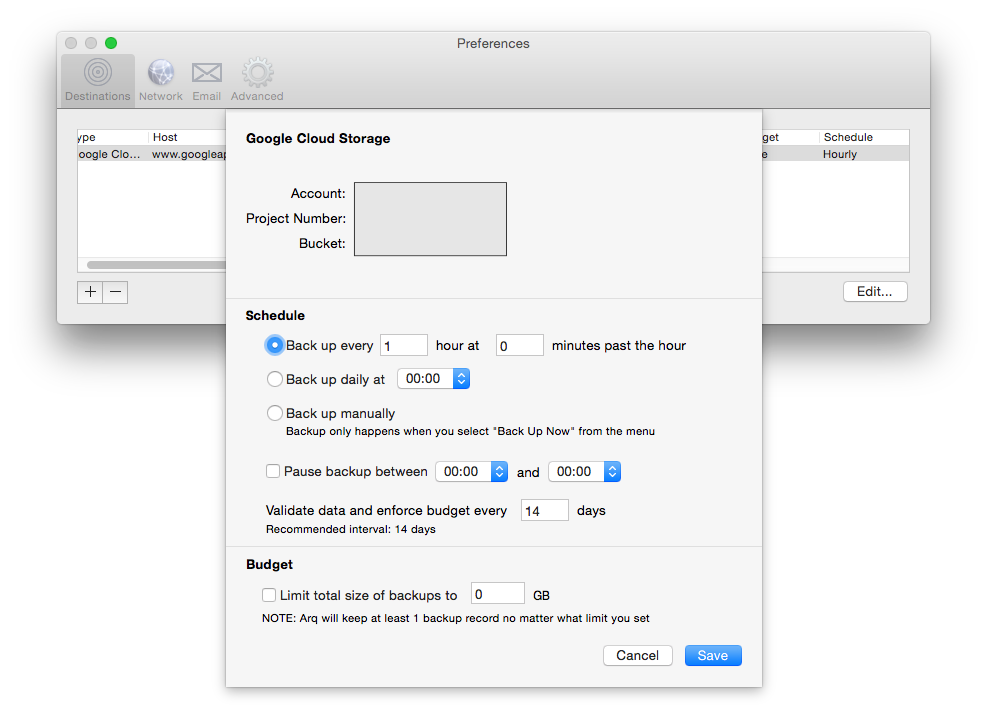
Task: Open the Email preferences pane
Action: coord(207,80)
